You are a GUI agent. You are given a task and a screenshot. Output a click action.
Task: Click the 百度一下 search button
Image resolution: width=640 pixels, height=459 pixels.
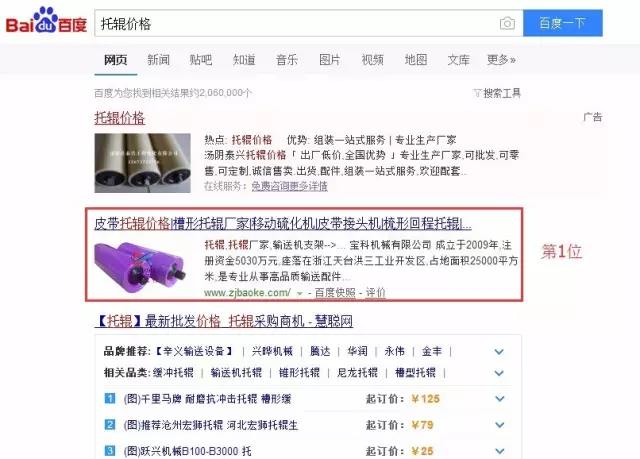[x=563, y=23]
